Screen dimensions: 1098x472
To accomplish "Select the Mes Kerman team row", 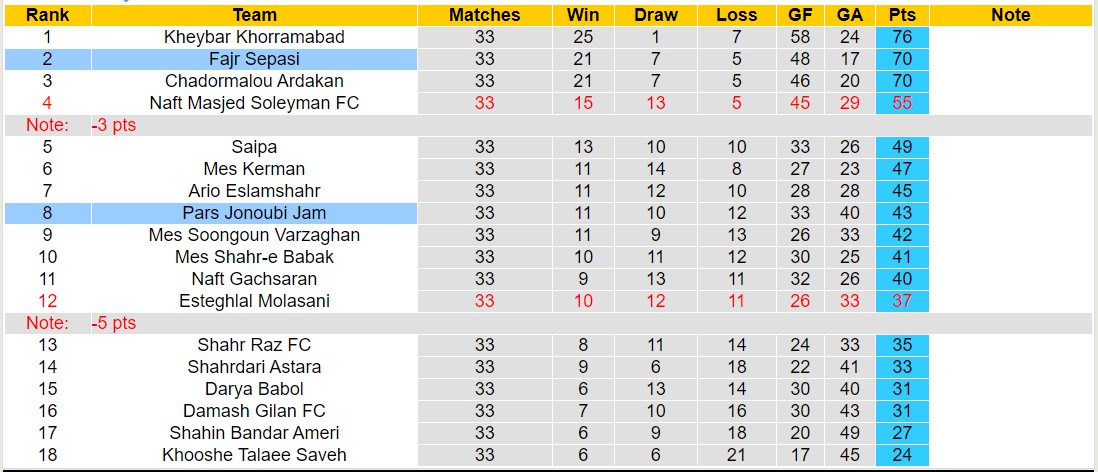I will coord(254,169).
